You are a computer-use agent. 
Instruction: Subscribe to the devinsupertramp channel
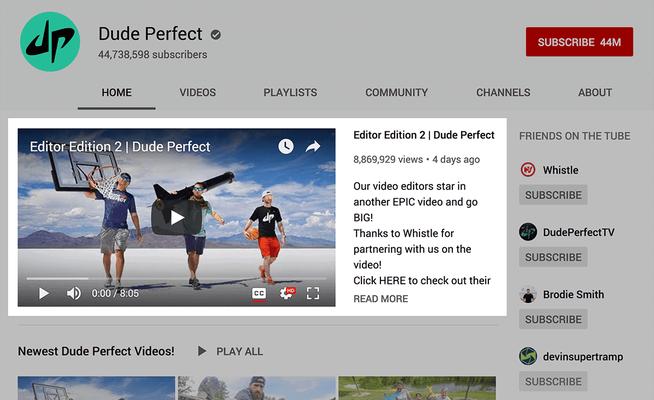pyautogui.click(x=553, y=381)
